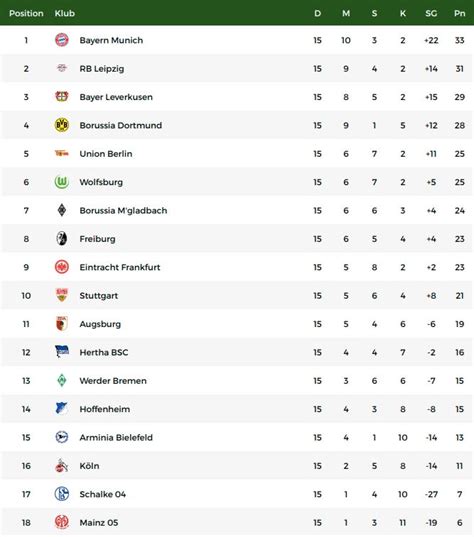Open the Union Berlin team link

[106, 154]
